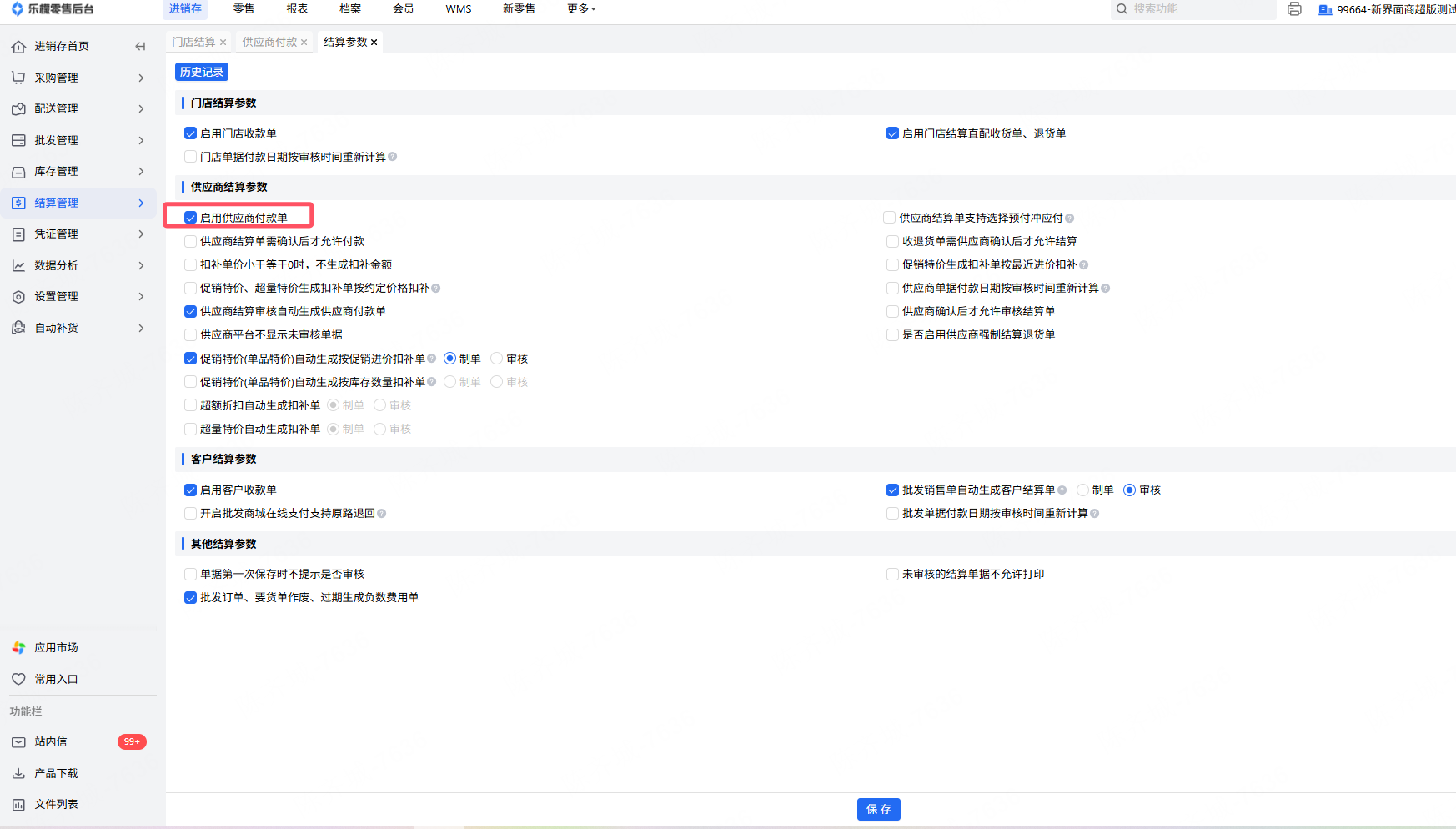Screen dimensions: 1456x829
Task: Click the 采购管理 cart icon
Action: pos(18,78)
